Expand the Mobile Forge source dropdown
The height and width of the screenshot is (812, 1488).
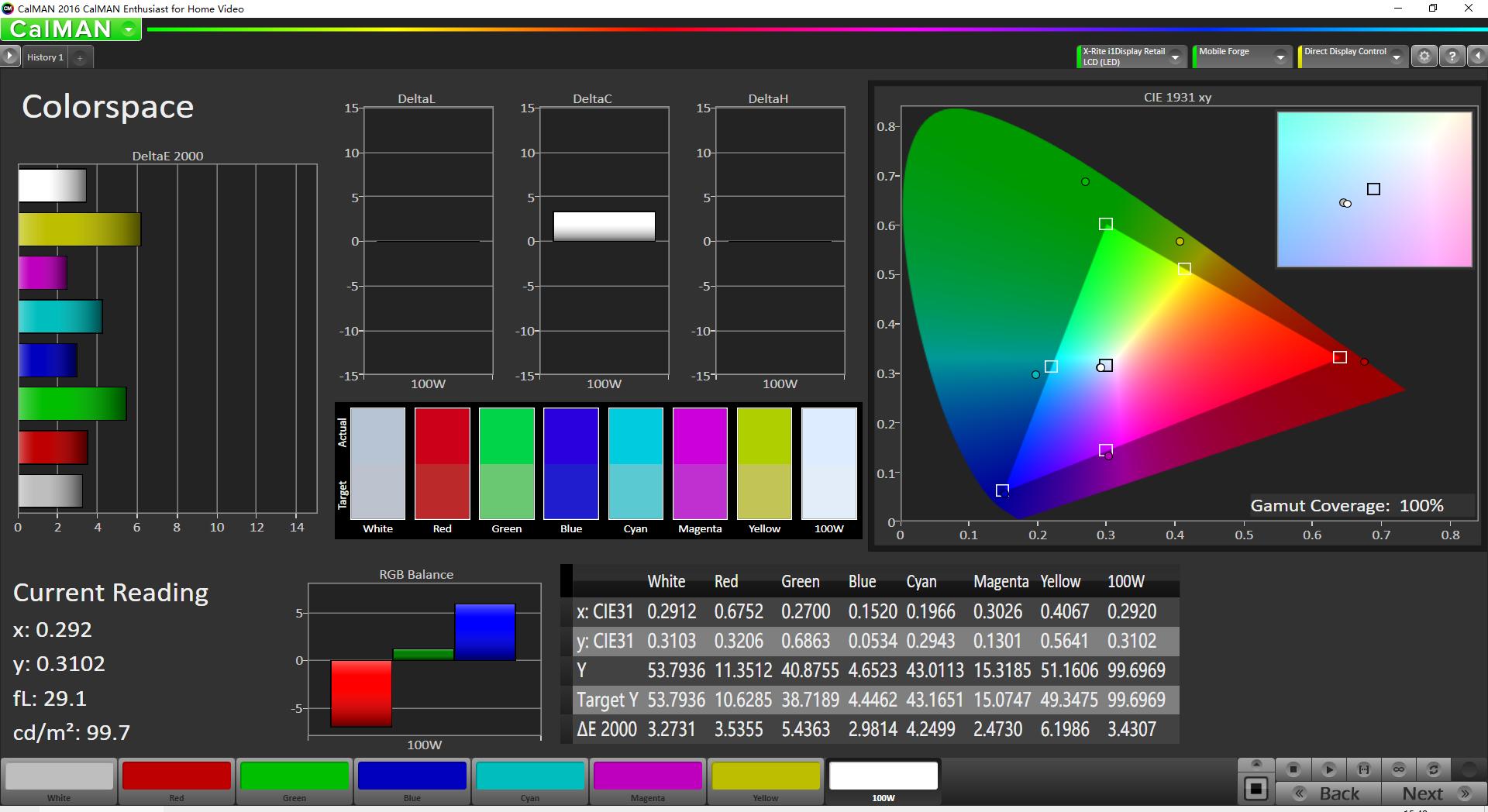click(1280, 57)
